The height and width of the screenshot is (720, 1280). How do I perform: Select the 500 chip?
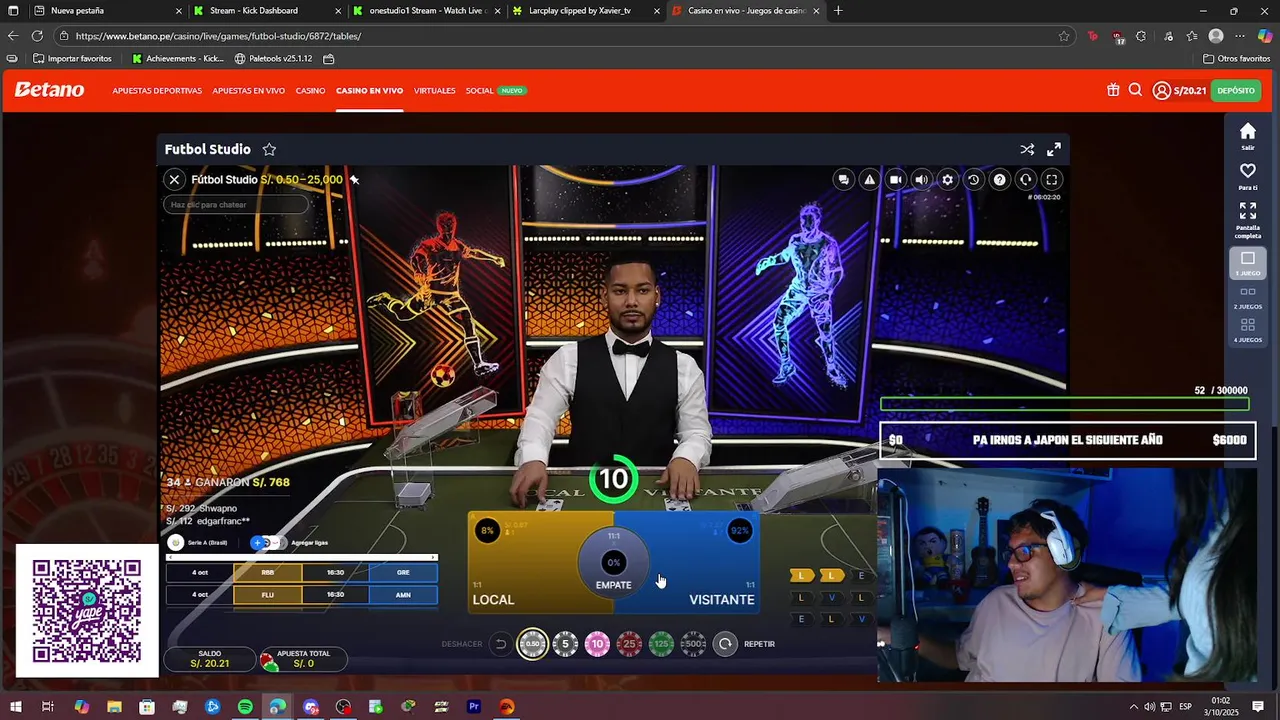[x=693, y=644]
